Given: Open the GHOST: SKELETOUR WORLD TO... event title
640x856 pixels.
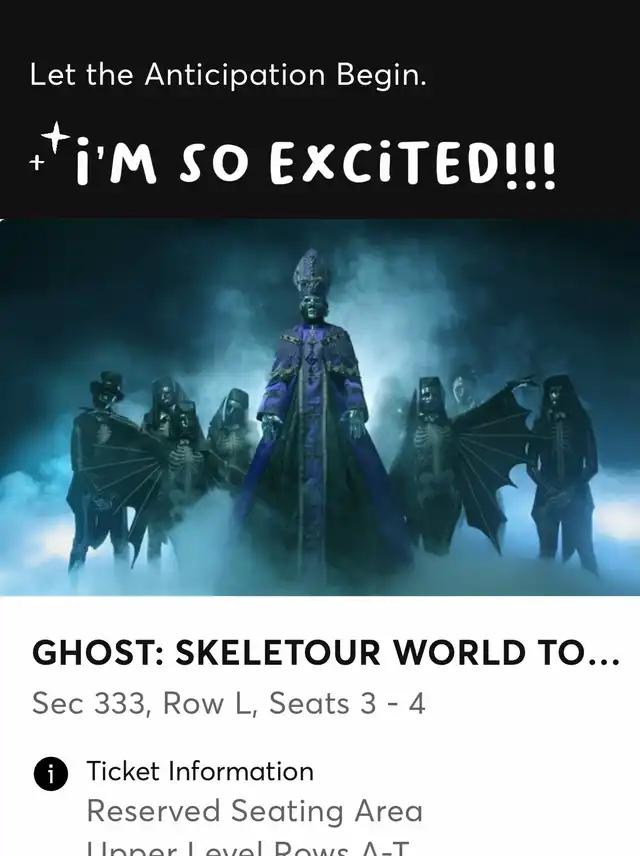Looking at the screenshot, I should point(326,652).
